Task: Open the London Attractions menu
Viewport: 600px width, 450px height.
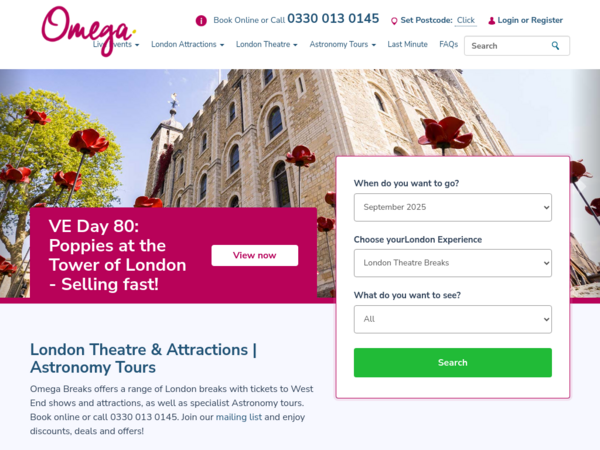Action: (x=188, y=44)
